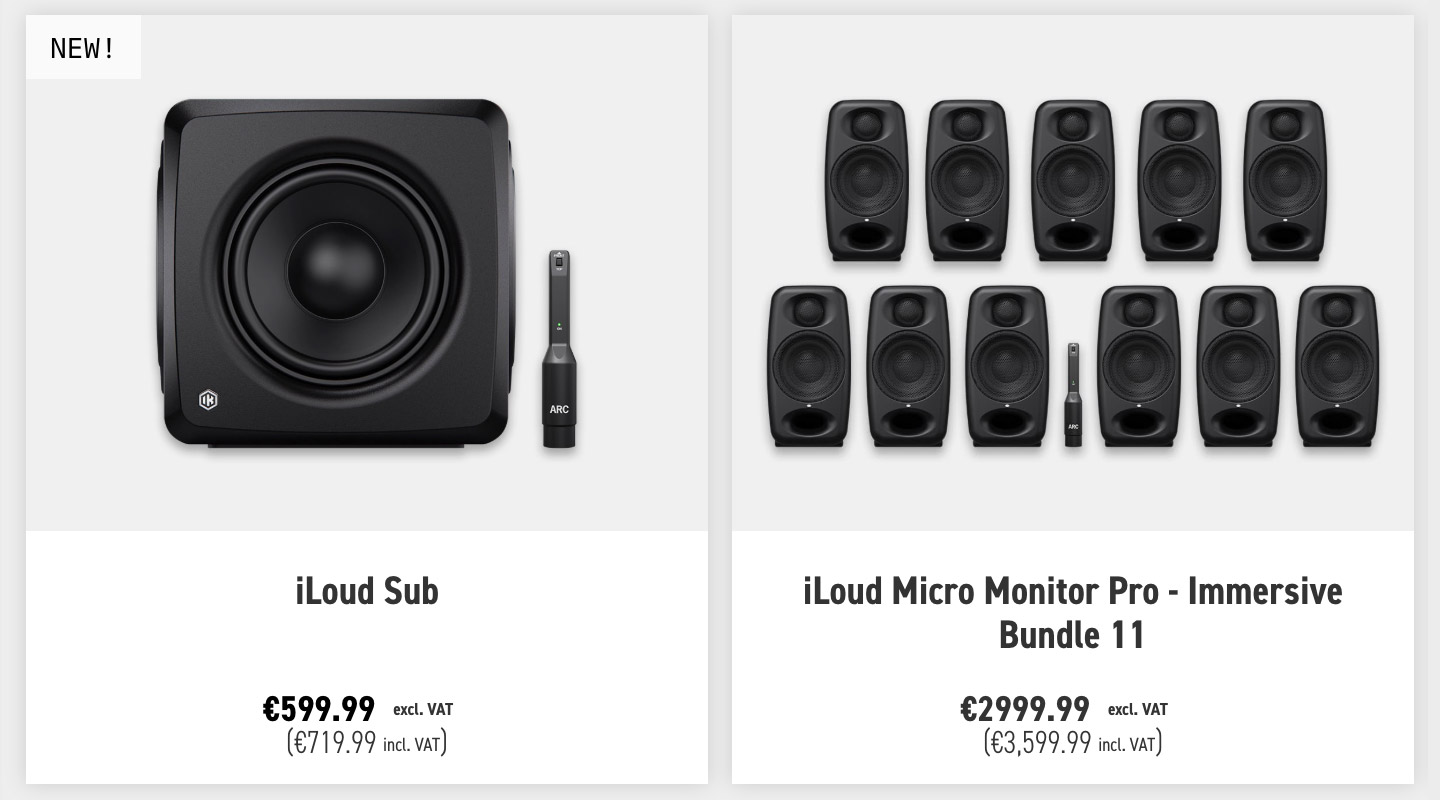This screenshot has width=1440, height=800.
Task: Click the speaker just left of the bundle microphone
Action: [1007, 366]
